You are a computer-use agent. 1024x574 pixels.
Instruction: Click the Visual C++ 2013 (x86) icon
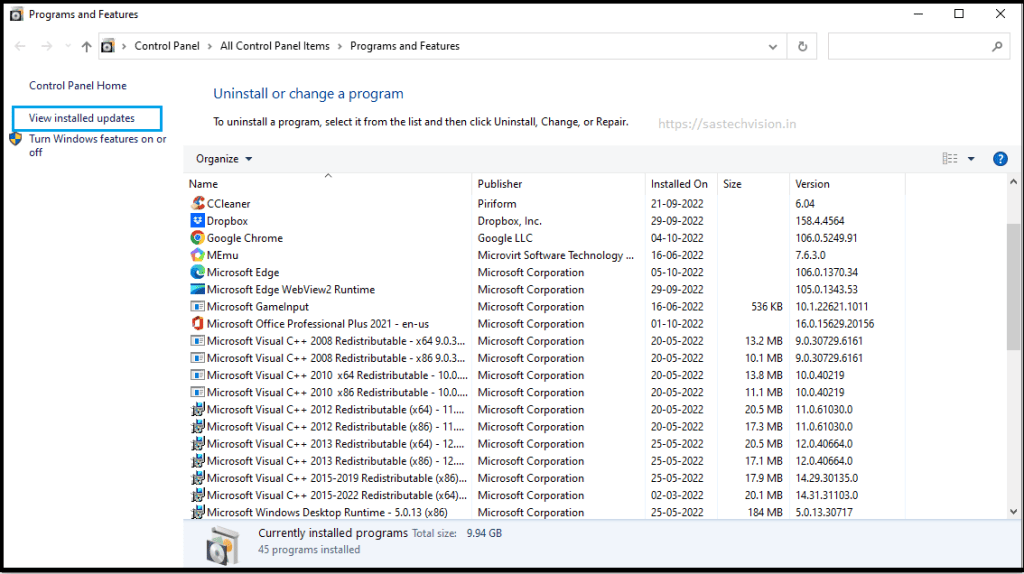click(197, 460)
